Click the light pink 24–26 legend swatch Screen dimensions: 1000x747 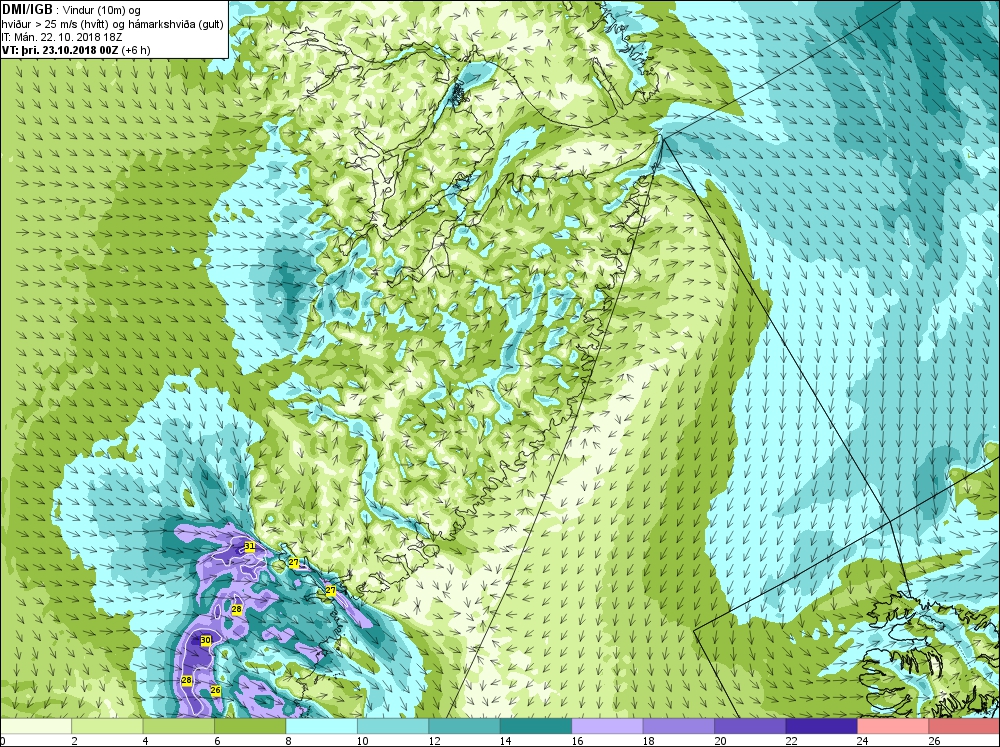[x=893, y=726]
